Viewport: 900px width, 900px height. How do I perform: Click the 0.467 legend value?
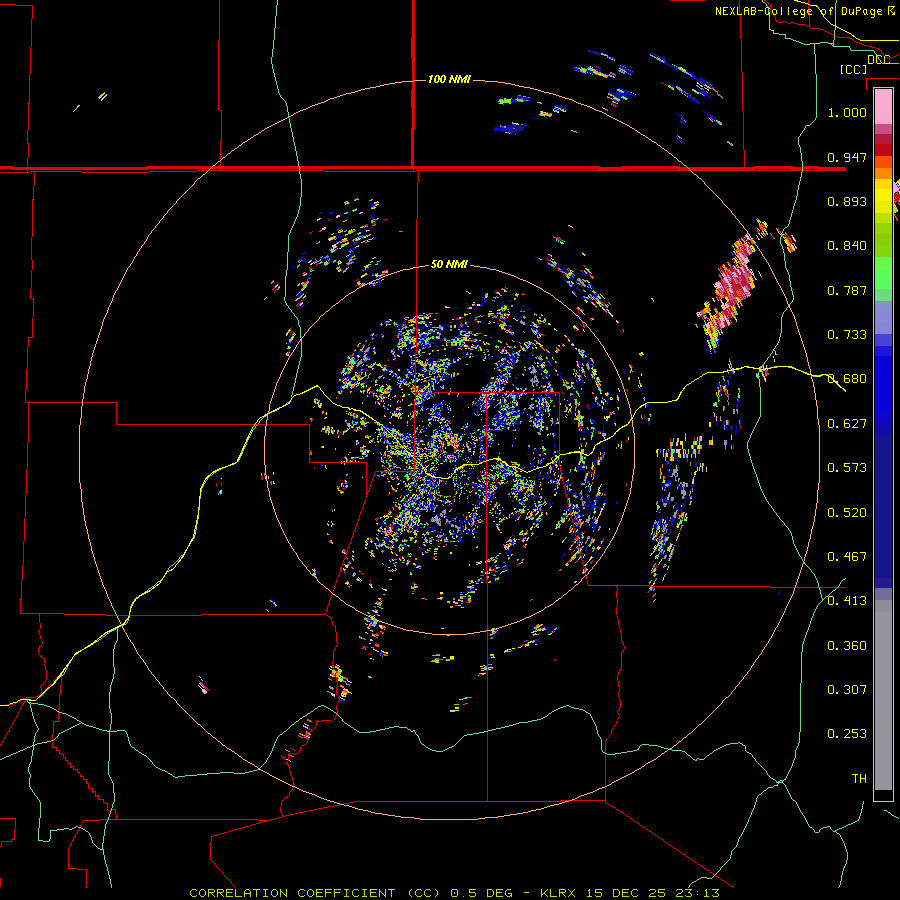847,557
